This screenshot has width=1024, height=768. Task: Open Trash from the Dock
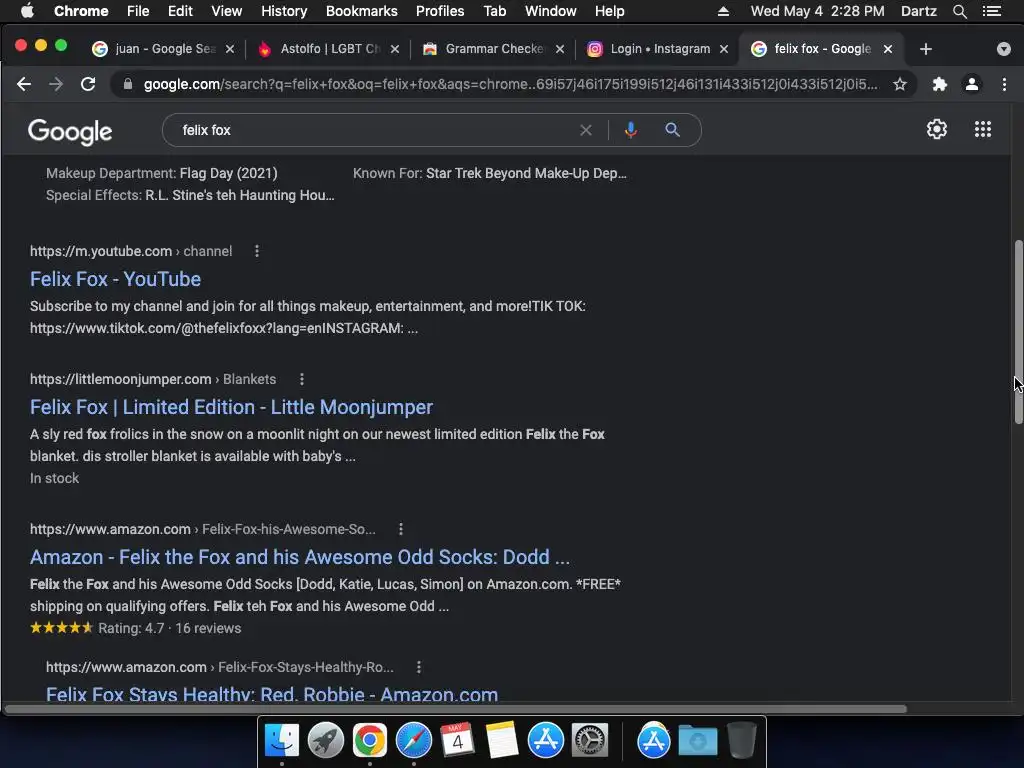(741, 740)
